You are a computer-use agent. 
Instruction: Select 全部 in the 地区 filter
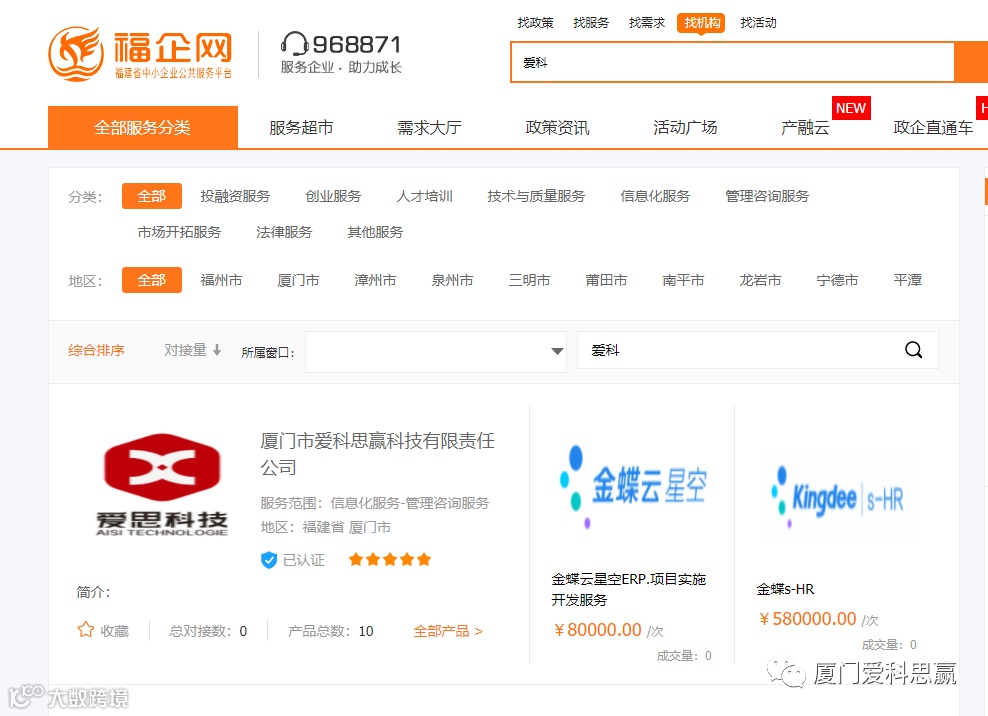[x=152, y=280]
